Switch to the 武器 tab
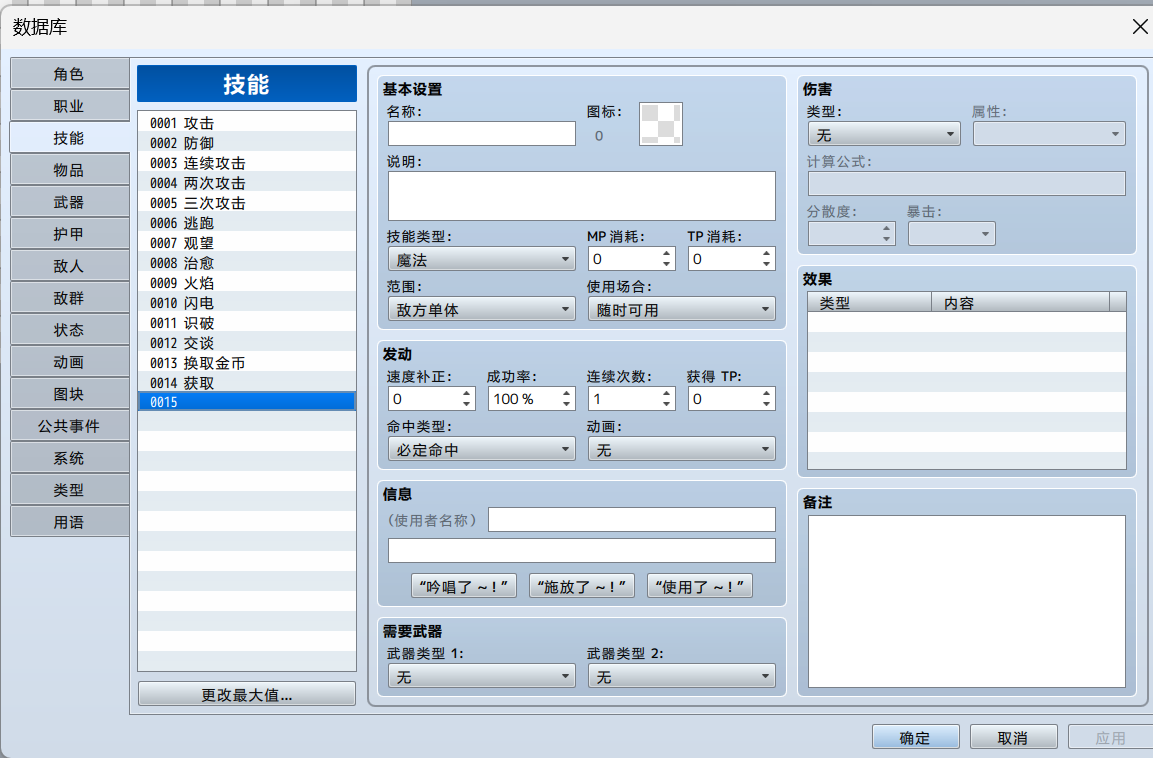This screenshot has width=1153, height=758. click(69, 202)
